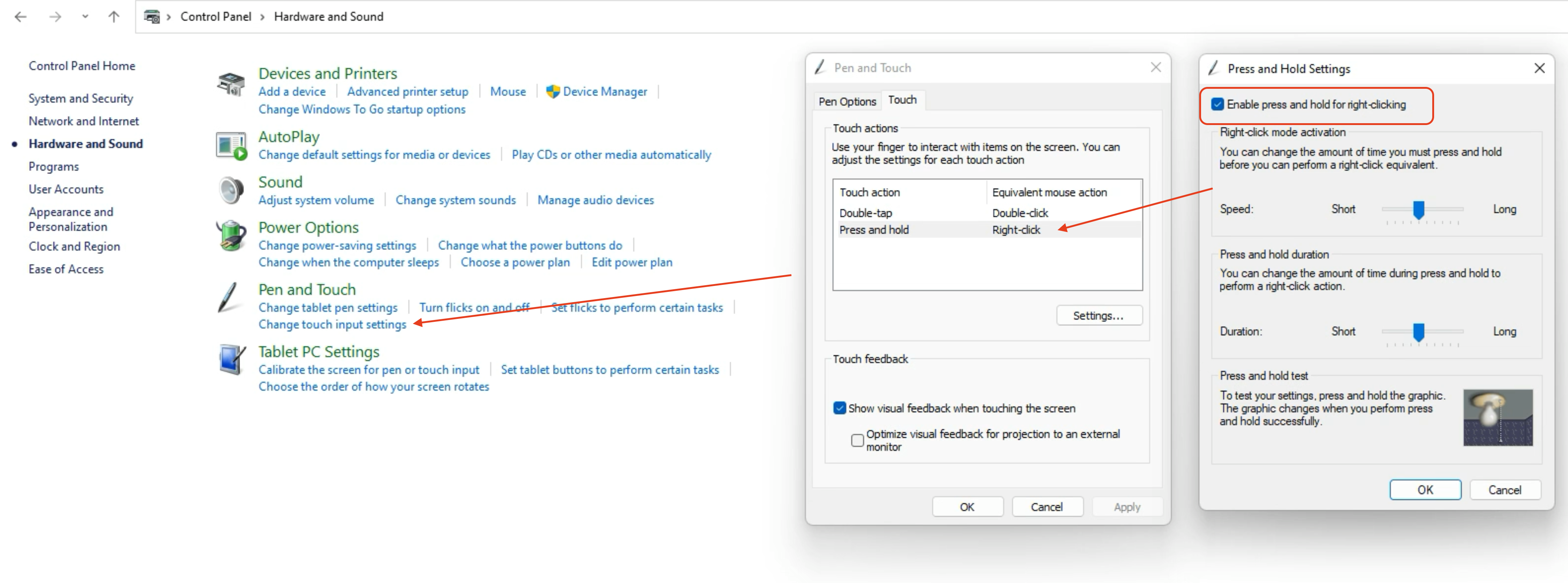Click the Sound speaker icon
Image resolution: width=1568 pixels, height=583 pixels.
[231, 191]
